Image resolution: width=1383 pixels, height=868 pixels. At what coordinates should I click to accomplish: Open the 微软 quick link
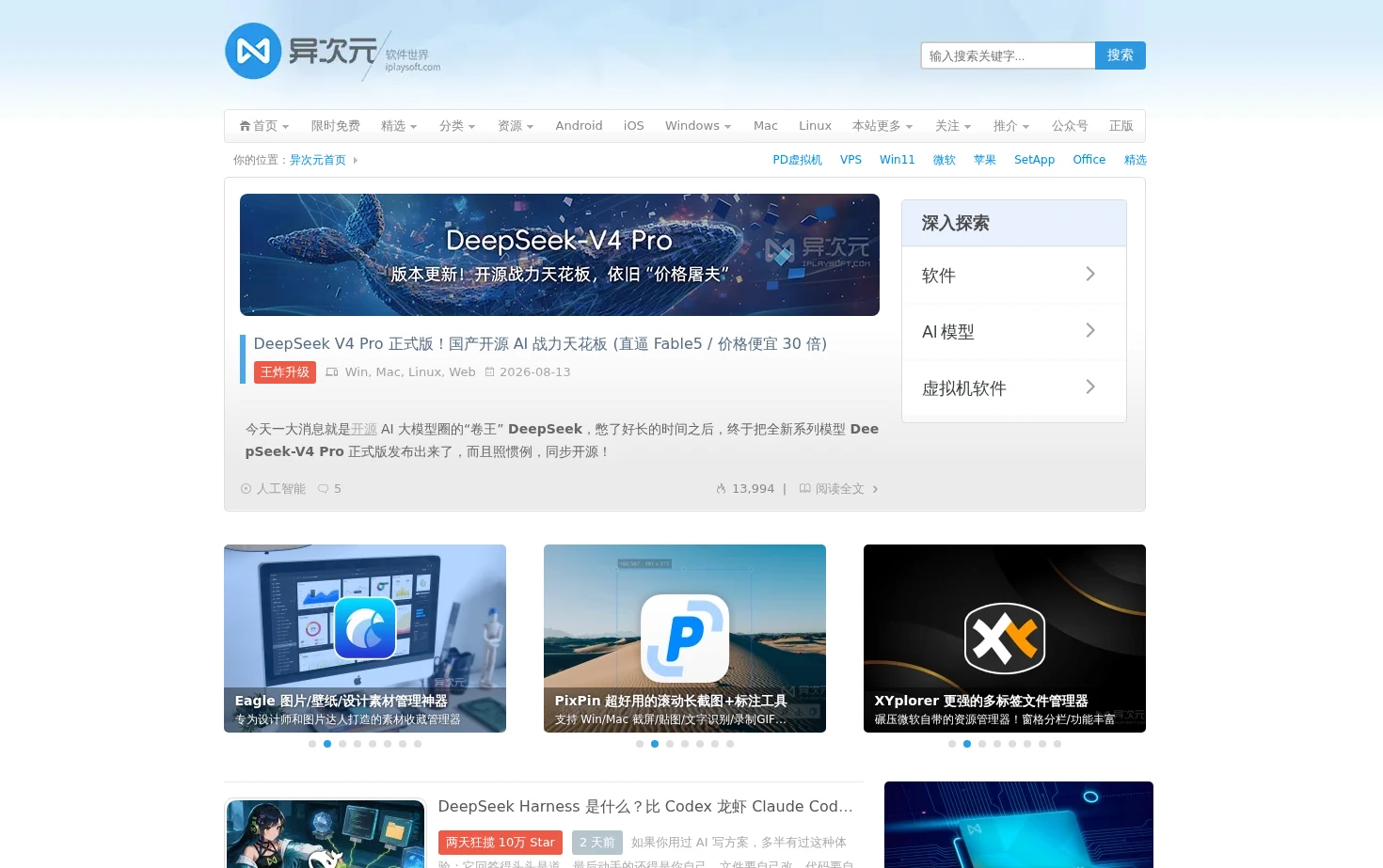pyautogui.click(x=945, y=160)
